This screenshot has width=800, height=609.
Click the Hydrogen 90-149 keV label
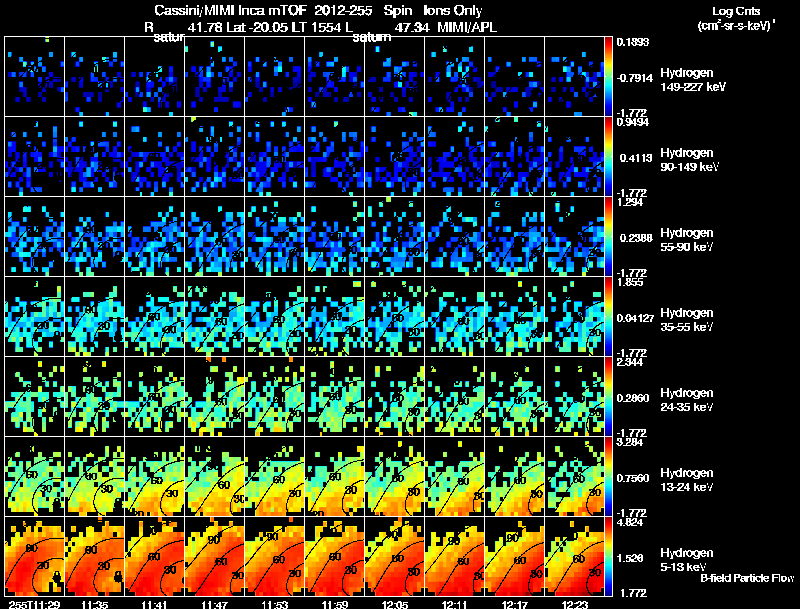coord(690,160)
